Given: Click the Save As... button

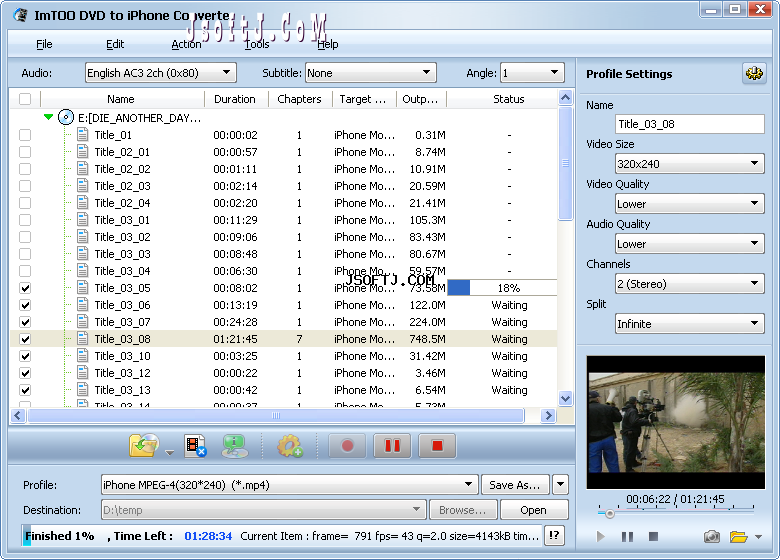Looking at the screenshot, I should (x=515, y=484).
